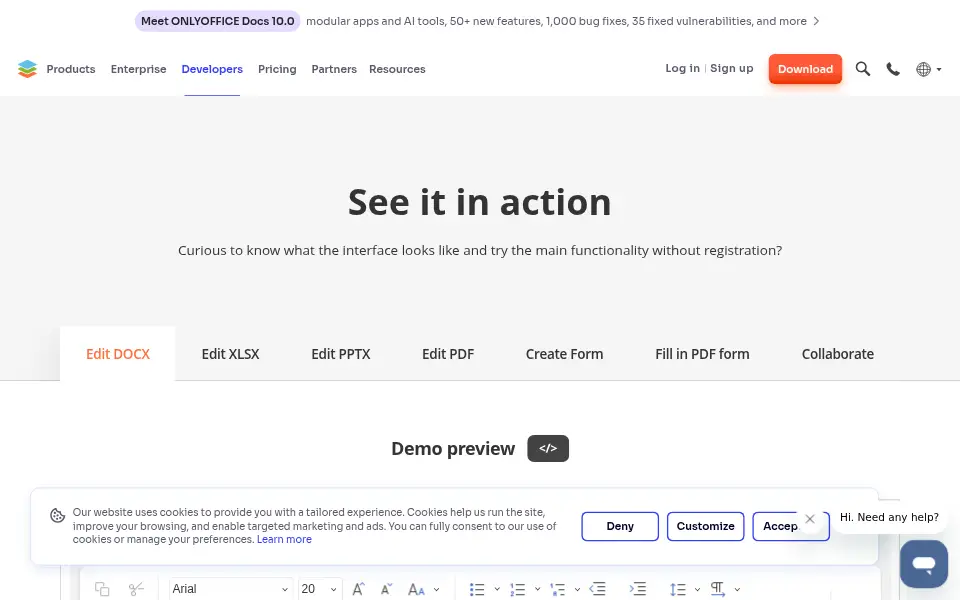Click the phone contact icon
The image size is (960, 600).
click(893, 69)
